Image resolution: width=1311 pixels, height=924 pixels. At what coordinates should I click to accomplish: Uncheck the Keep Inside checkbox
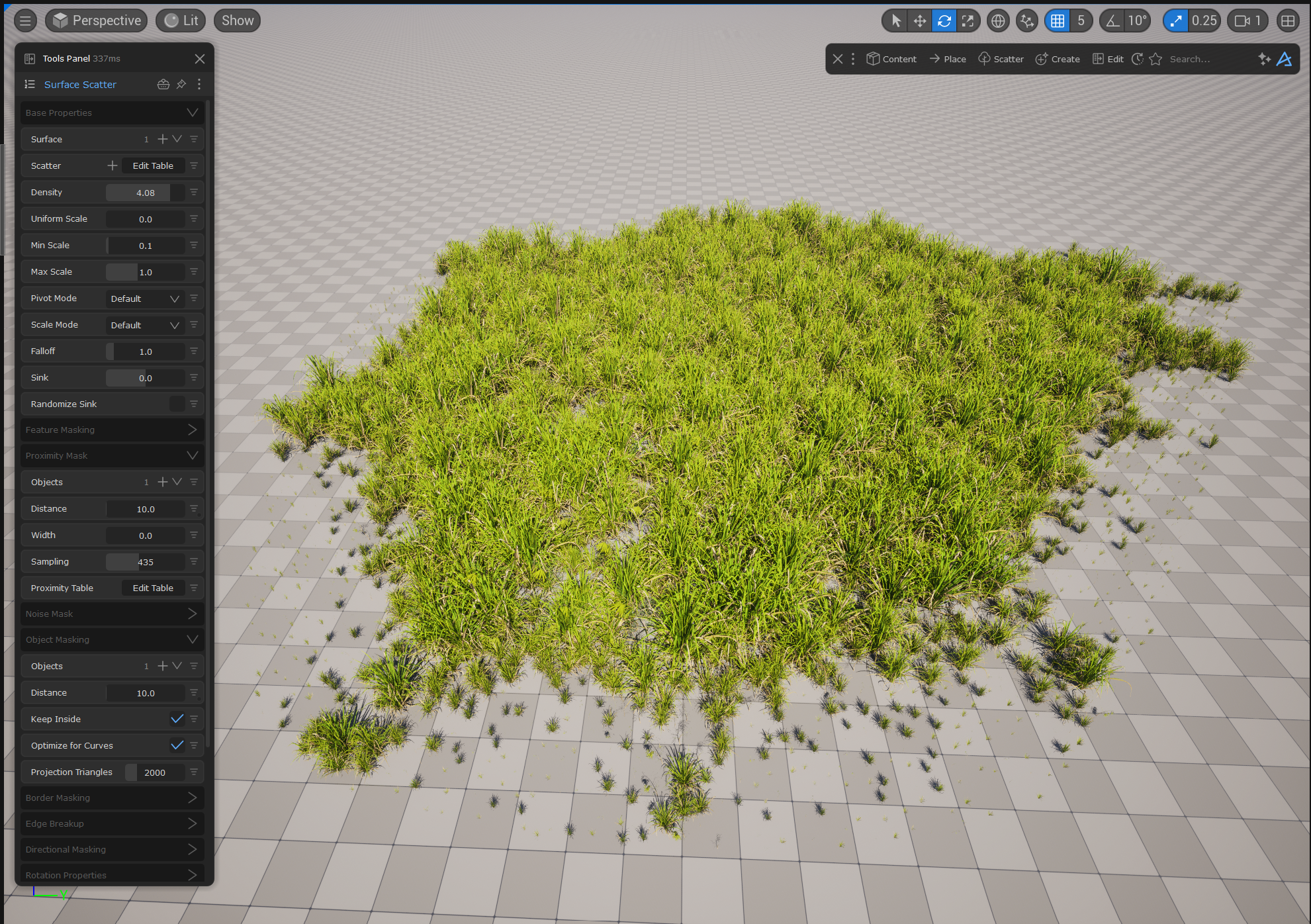click(x=177, y=719)
